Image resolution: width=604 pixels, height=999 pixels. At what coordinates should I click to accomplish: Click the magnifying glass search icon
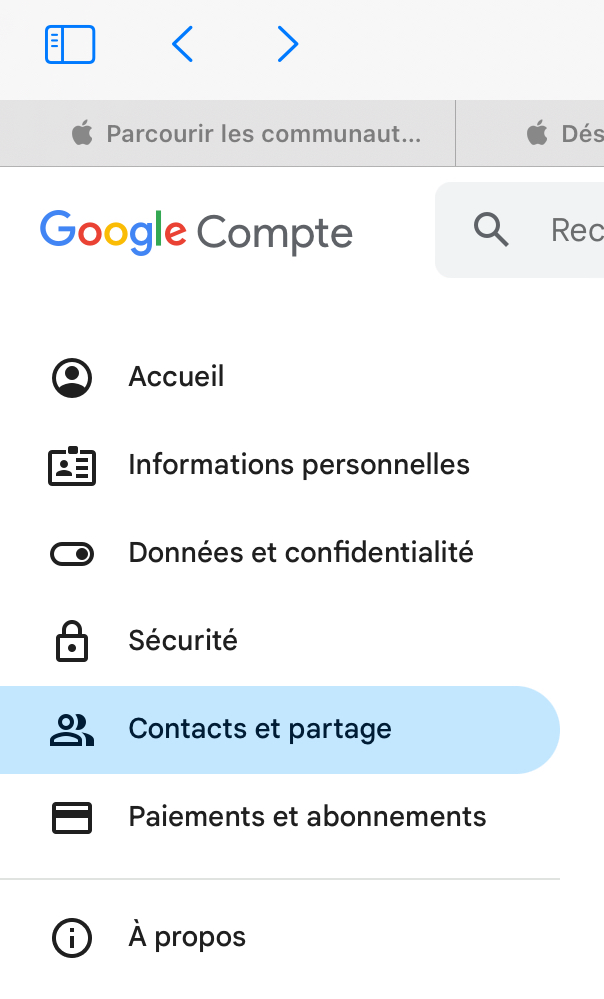(x=491, y=231)
